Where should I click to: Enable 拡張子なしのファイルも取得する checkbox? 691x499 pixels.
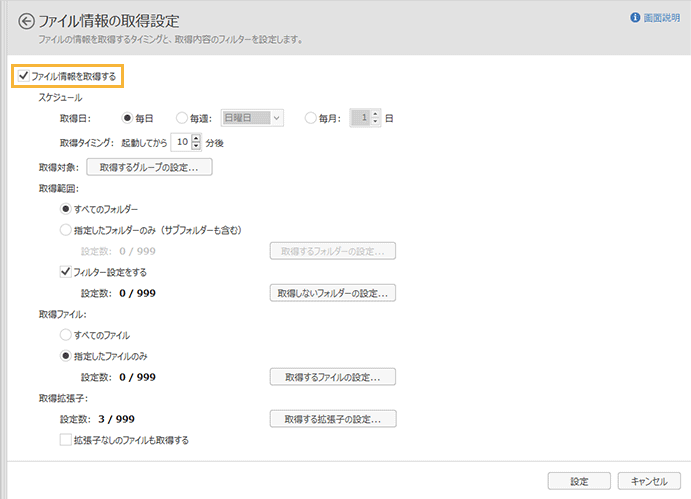click(x=65, y=439)
